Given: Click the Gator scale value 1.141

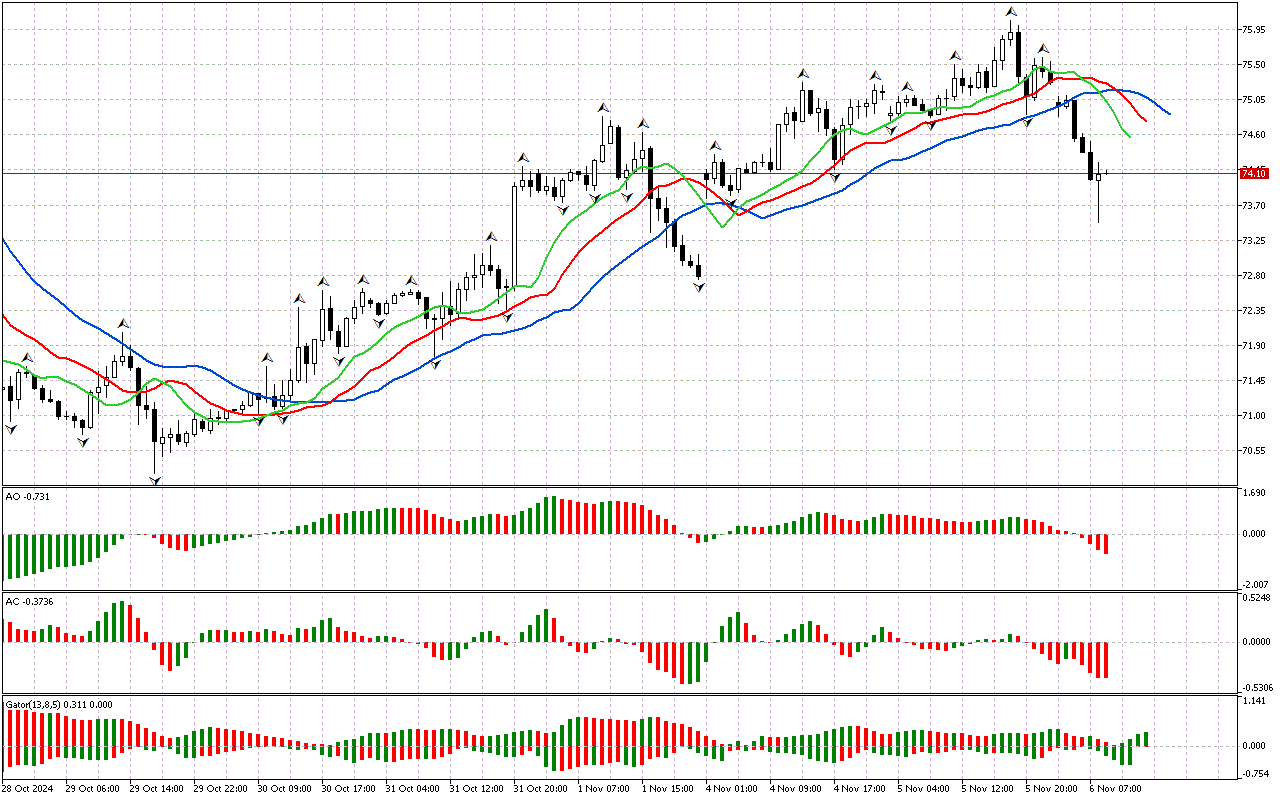Looking at the screenshot, I should point(1253,701).
